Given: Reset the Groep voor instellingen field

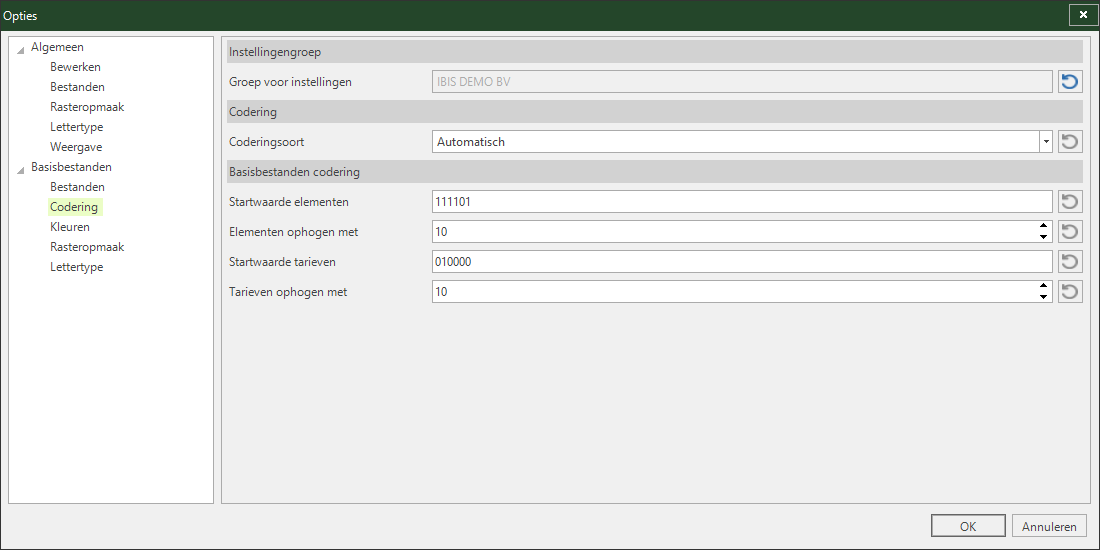Looking at the screenshot, I should 1070,82.
